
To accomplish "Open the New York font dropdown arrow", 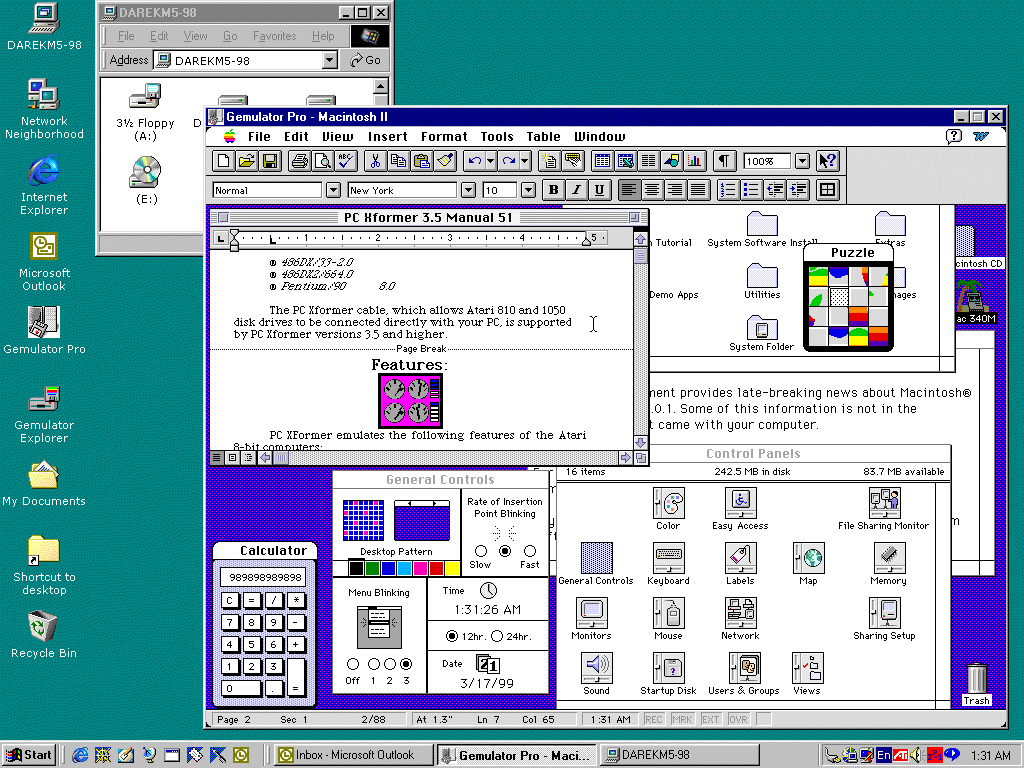I will pyautogui.click(x=468, y=190).
